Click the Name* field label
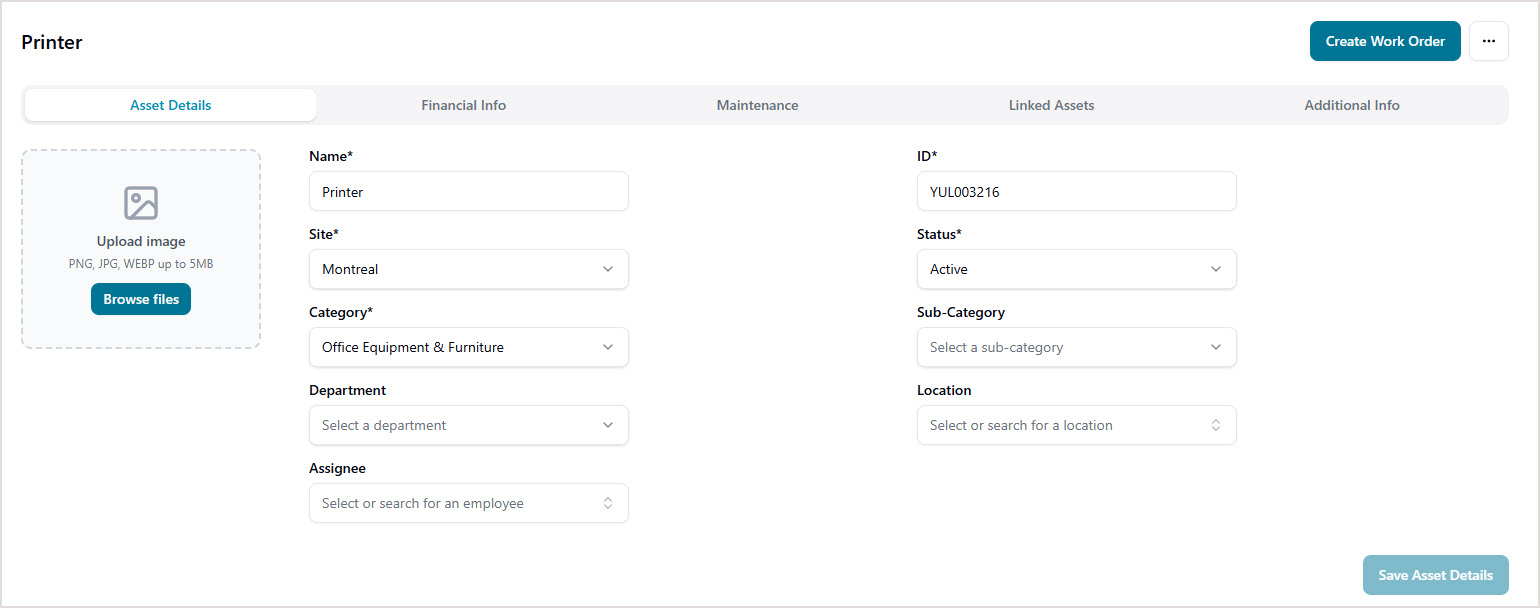Screen dimensions: 1540x608 tap(331, 156)
